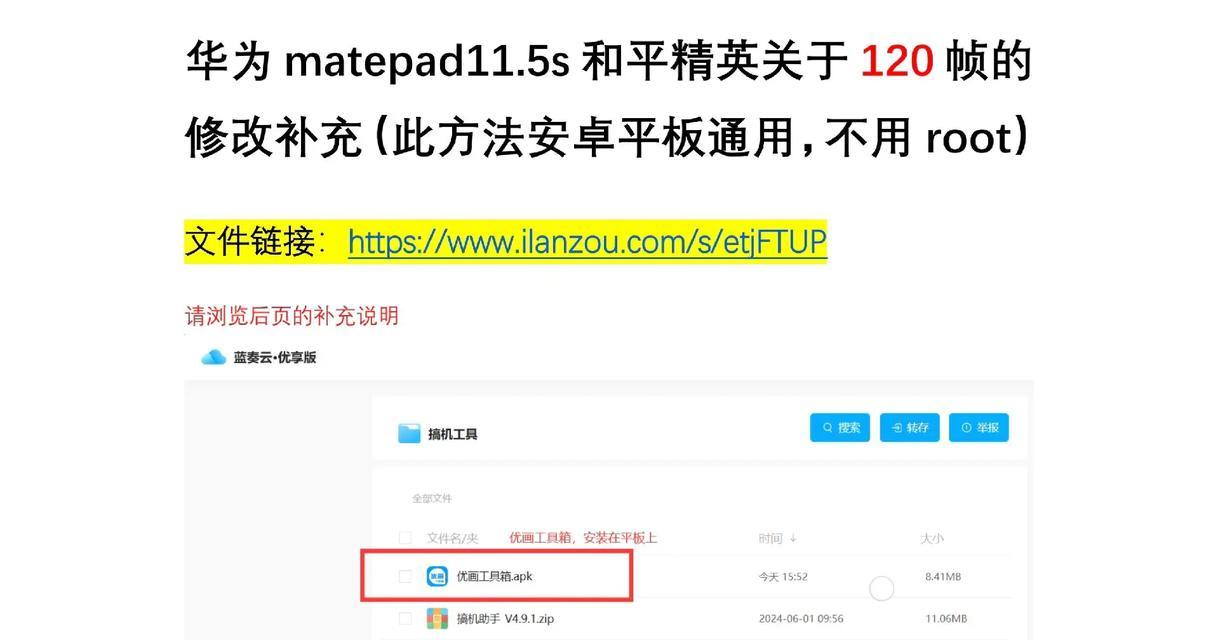Click the 搞机工具 folder title text
This screenshot has height=640, width=1218.
click(453, 434)
